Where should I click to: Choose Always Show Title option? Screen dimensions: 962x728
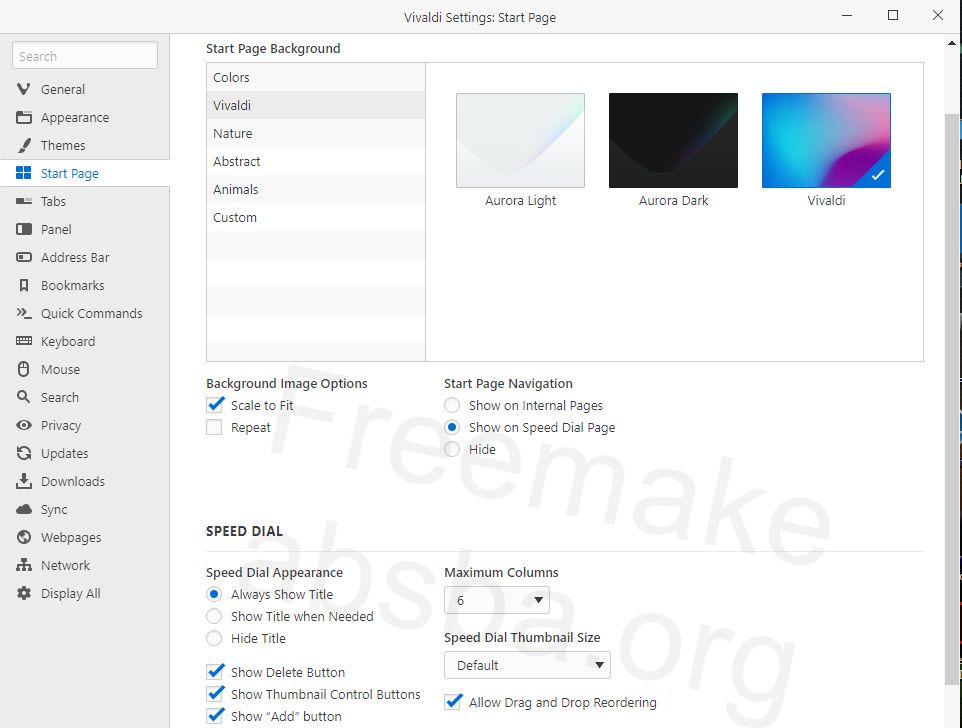[214, 594]
